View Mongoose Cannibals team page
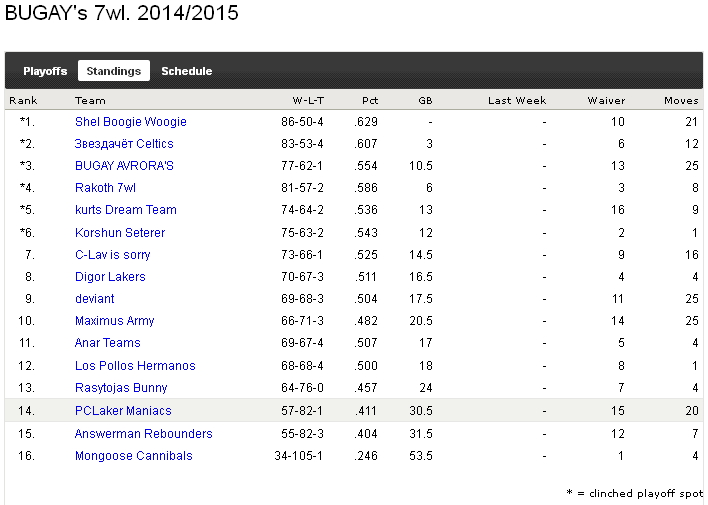Image resolution: width=708 pixels, height=505 pixels. (x=133, y=456)
